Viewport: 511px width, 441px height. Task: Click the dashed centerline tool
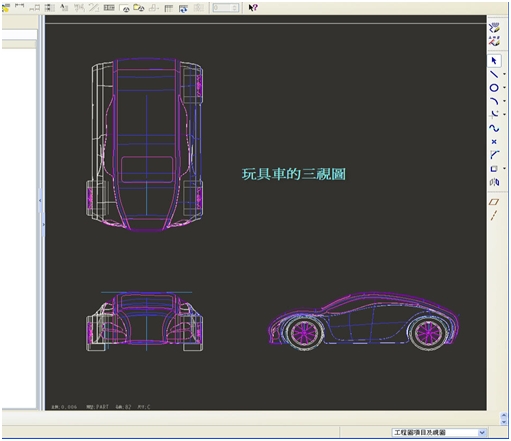tap(494, 215)
